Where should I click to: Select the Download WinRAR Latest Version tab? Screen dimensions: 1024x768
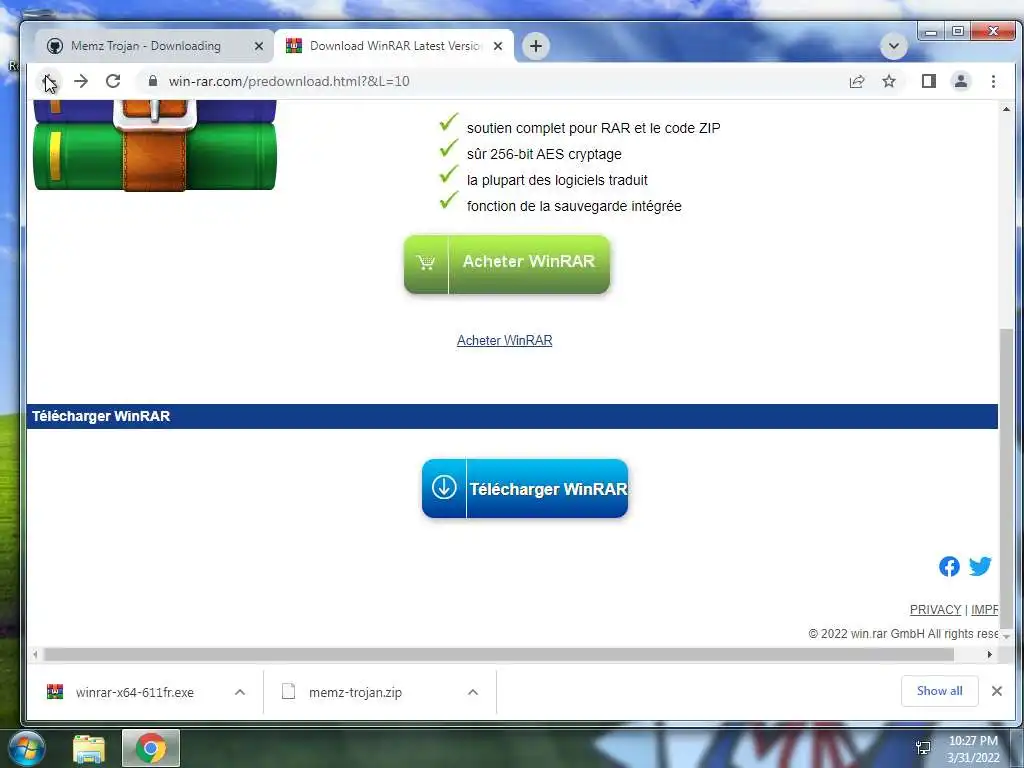click(x=394, y=46)
